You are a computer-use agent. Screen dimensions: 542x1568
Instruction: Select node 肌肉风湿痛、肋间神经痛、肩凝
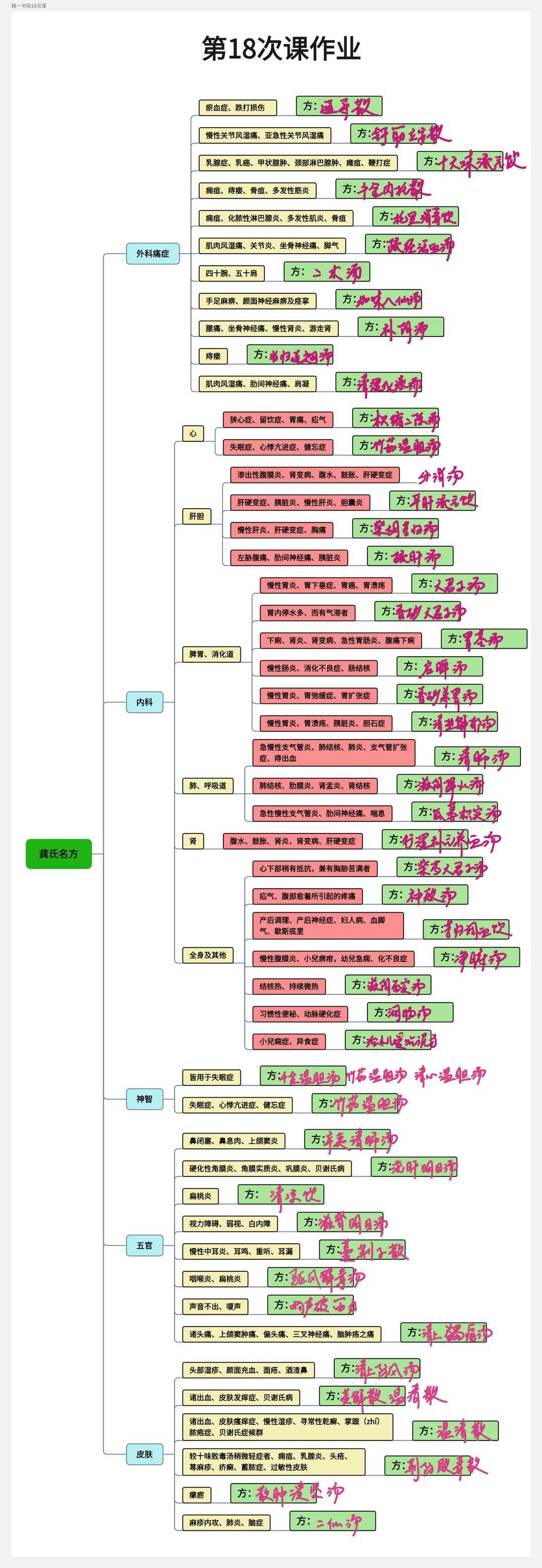pyautogui.click(x=257, y=384)
